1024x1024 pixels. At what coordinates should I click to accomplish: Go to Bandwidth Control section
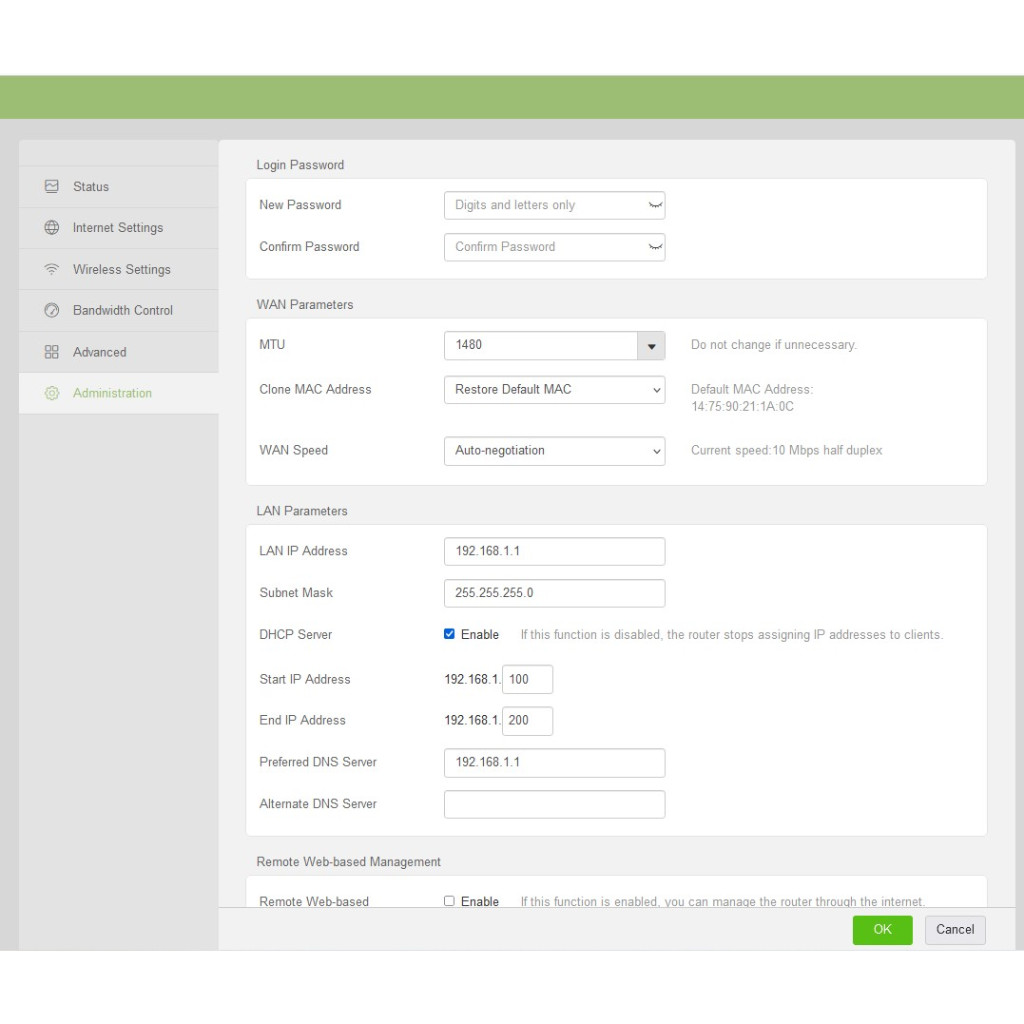tap(122, 311)
